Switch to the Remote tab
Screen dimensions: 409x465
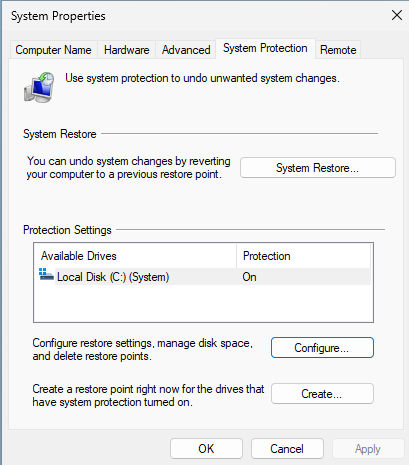pyautogui.click(x=338, y=50)
